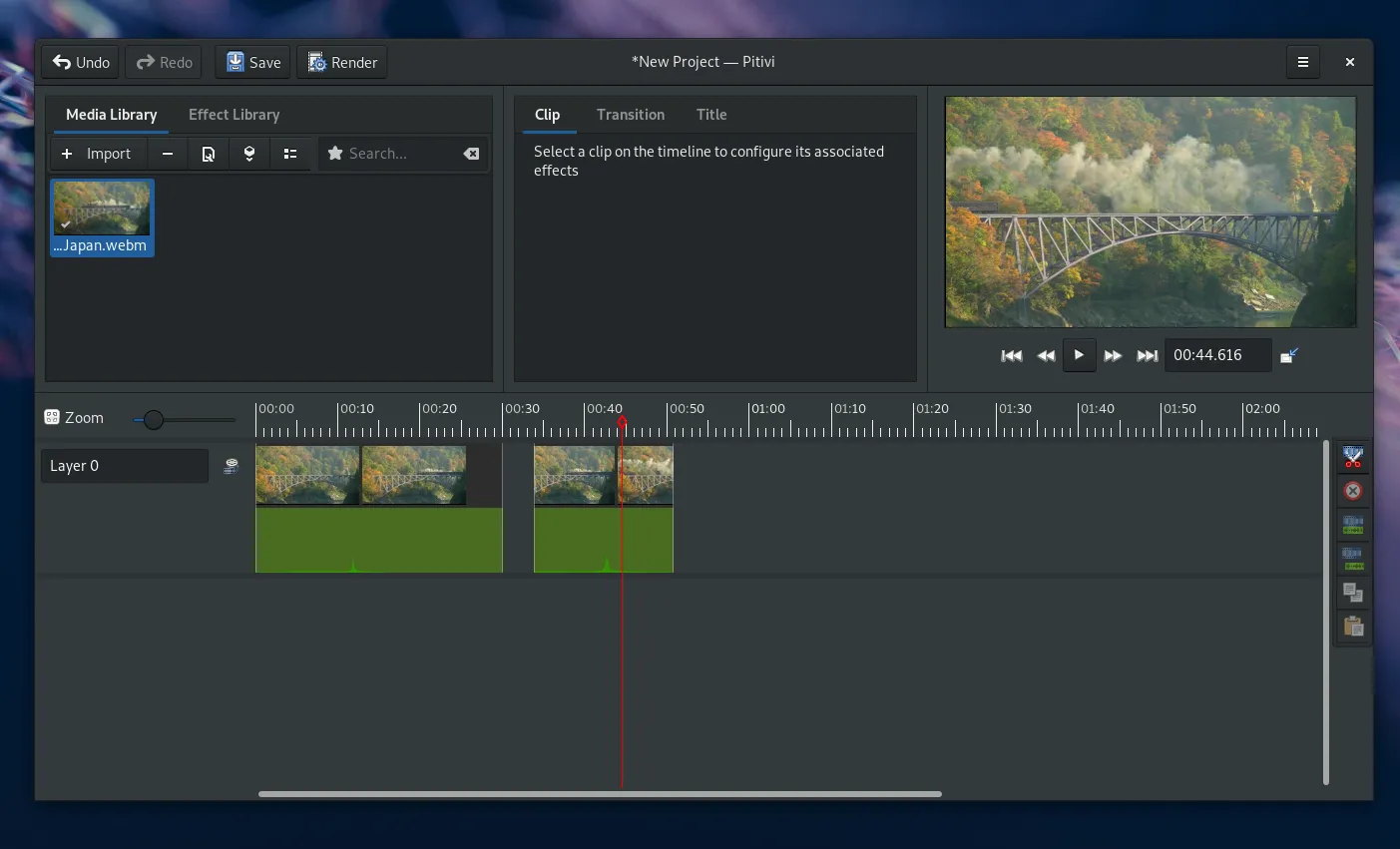Detach the viewer into separate window
The width and height of the screenshot is (1400, 849).
1289,355
